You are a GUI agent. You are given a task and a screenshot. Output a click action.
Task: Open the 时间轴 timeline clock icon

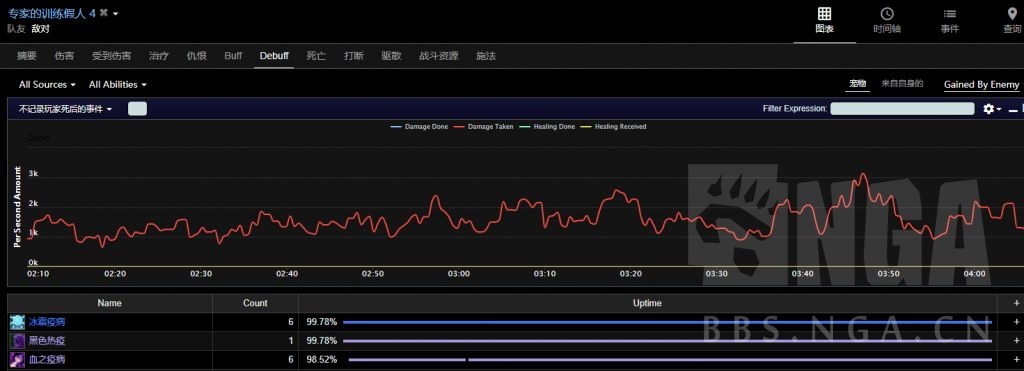887,14
